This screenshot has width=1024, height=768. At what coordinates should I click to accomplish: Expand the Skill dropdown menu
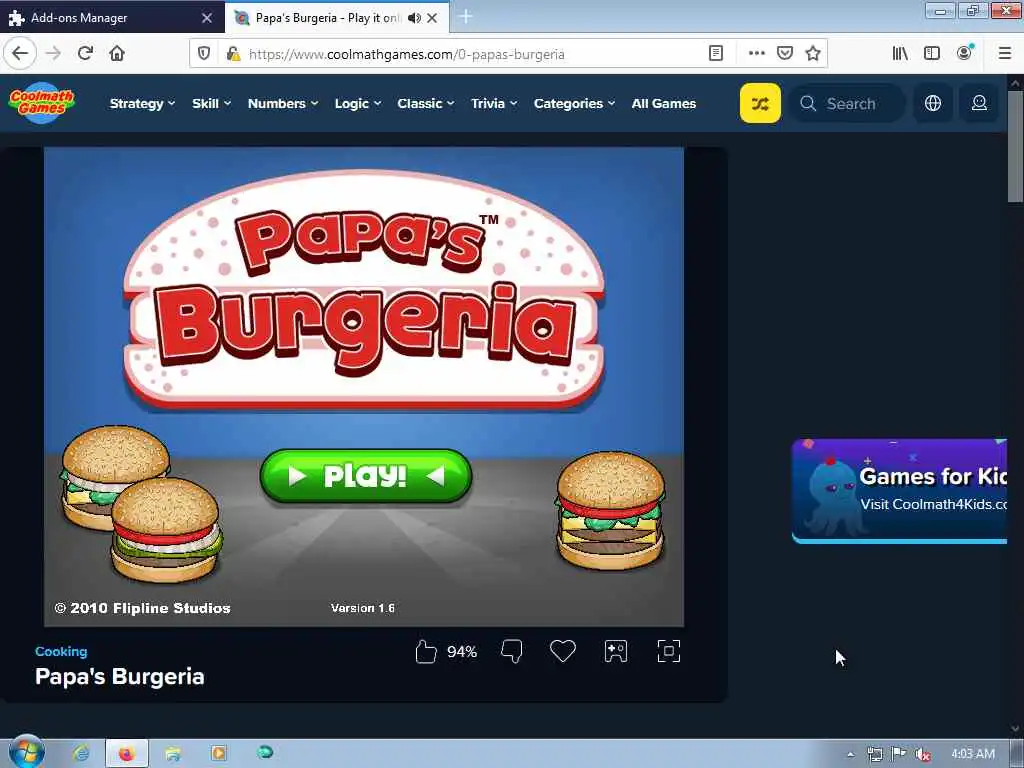point(212,103)
